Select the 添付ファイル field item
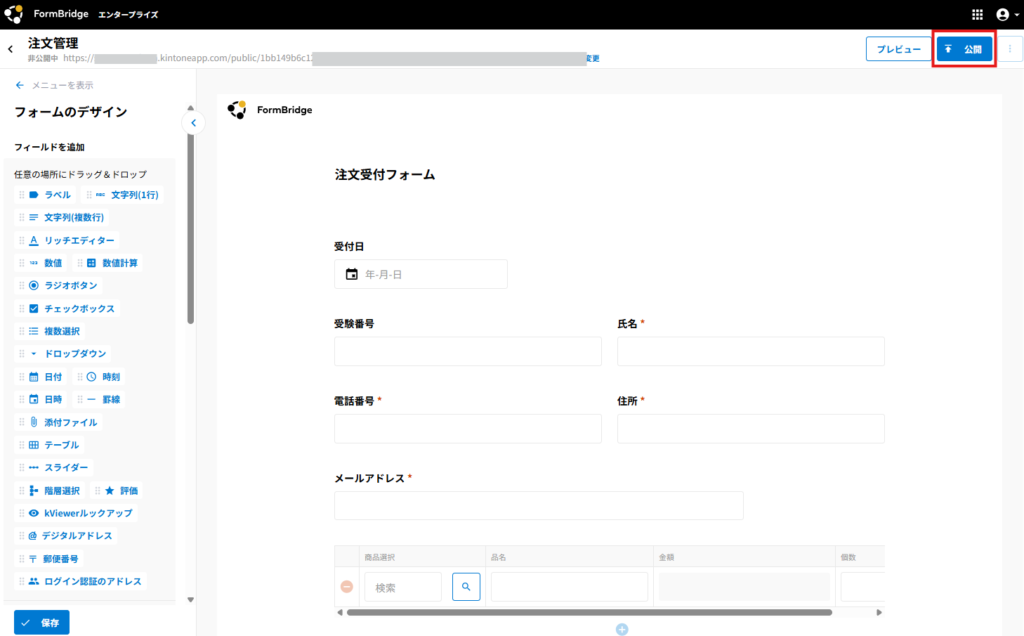 63,422
